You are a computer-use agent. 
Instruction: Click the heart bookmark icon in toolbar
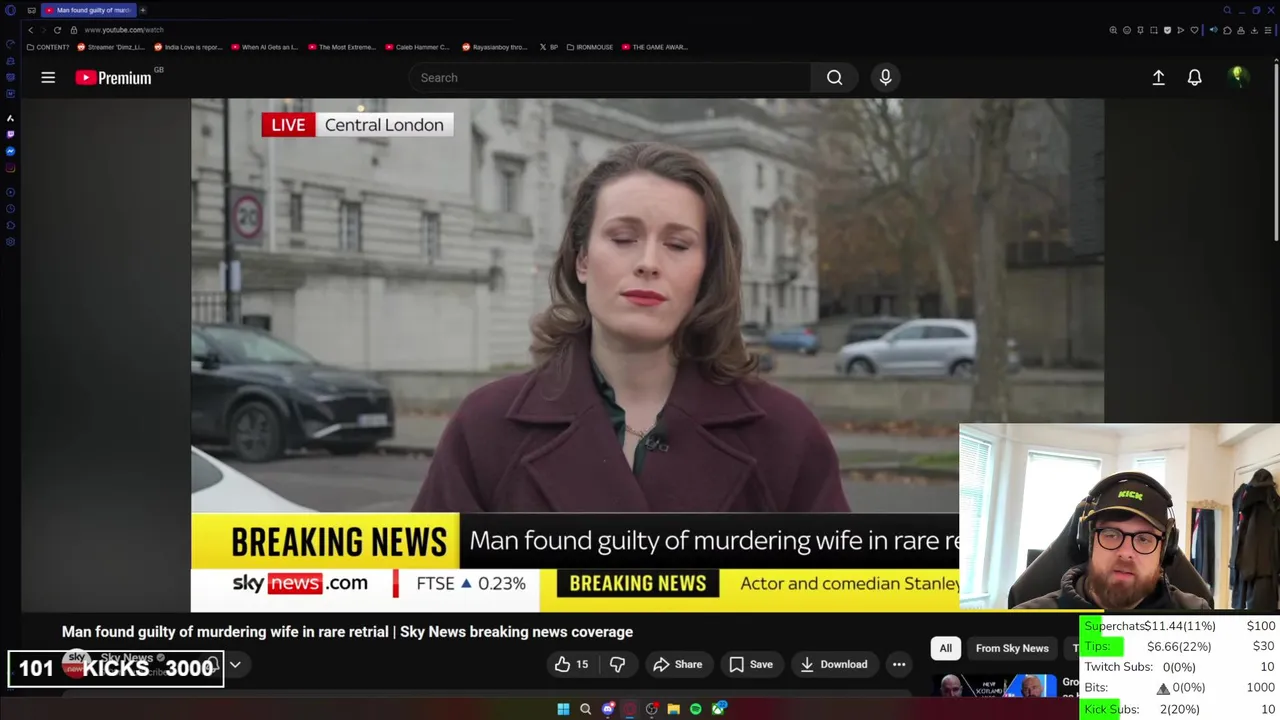(x=1194, y=30)
